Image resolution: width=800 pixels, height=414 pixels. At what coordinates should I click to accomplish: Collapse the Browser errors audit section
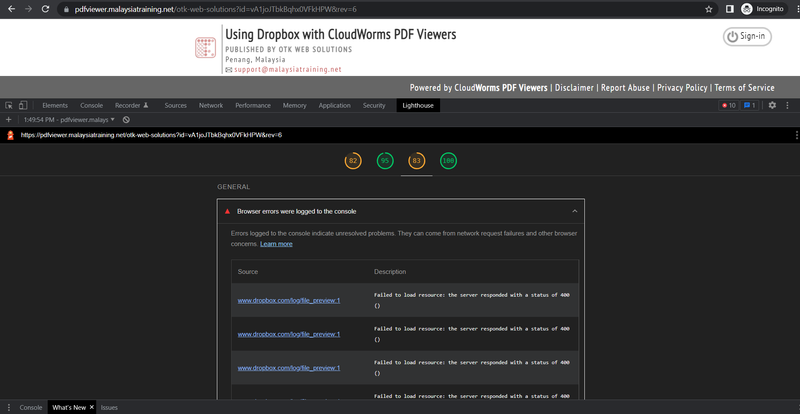click(x=574, y=211)
